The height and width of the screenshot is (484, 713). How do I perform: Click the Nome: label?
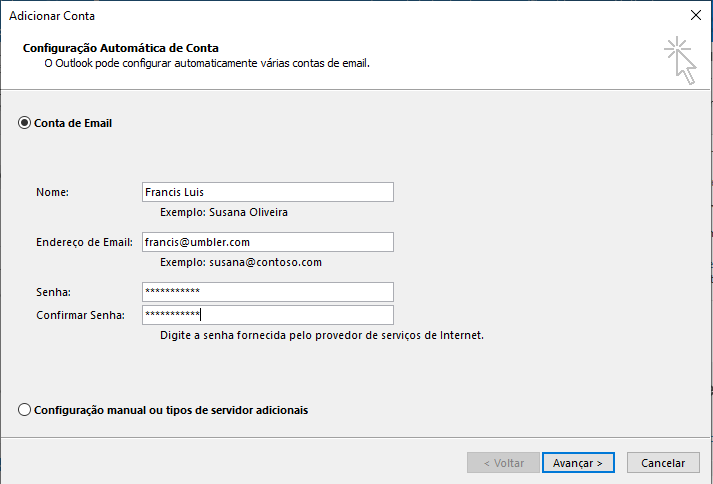click(x=53, y=192)
